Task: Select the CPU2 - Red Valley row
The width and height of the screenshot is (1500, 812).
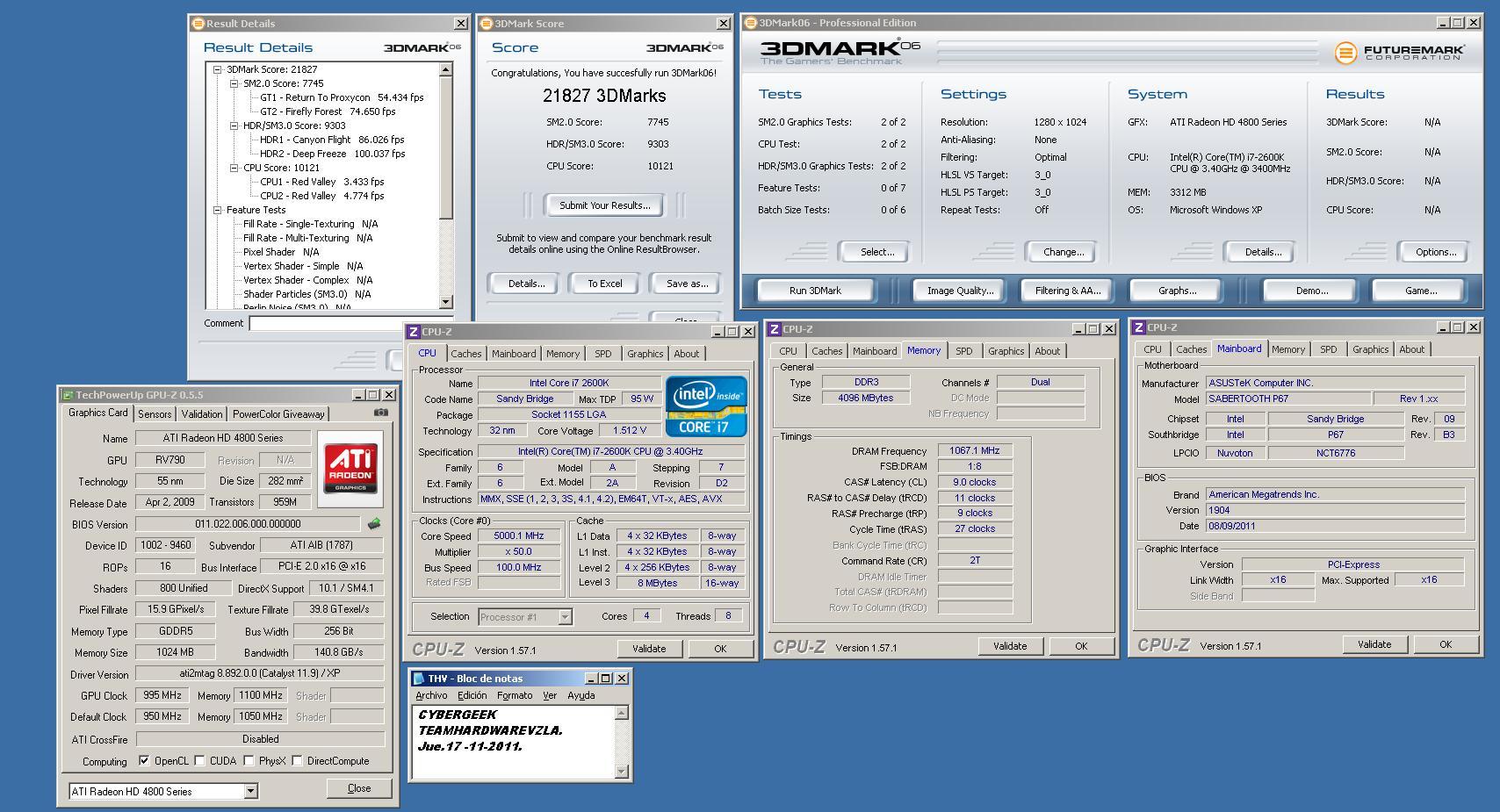Action: pyautogui.click(x=321, y=196)
